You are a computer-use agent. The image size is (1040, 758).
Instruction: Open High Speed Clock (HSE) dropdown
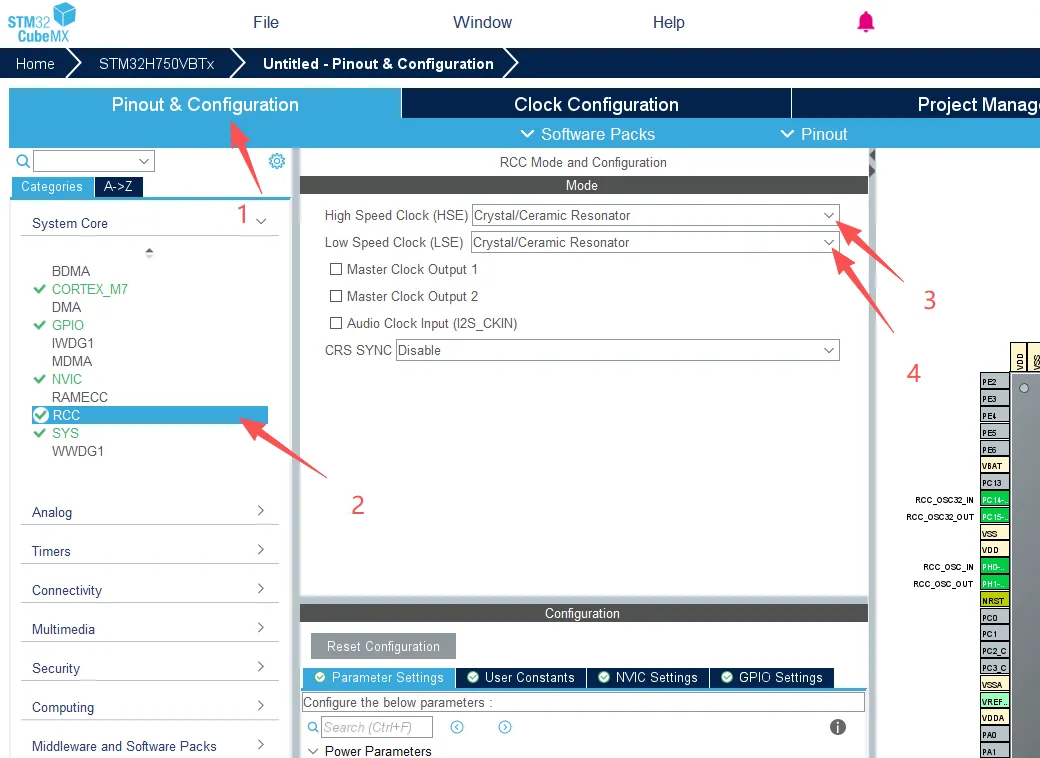655,215
